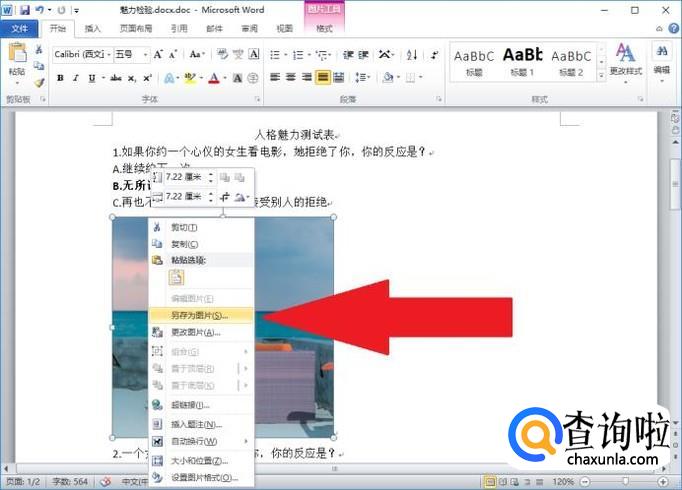682x490 pixels.
Task: Open text effects glowing A icon
Action: [x=170, y=78]
